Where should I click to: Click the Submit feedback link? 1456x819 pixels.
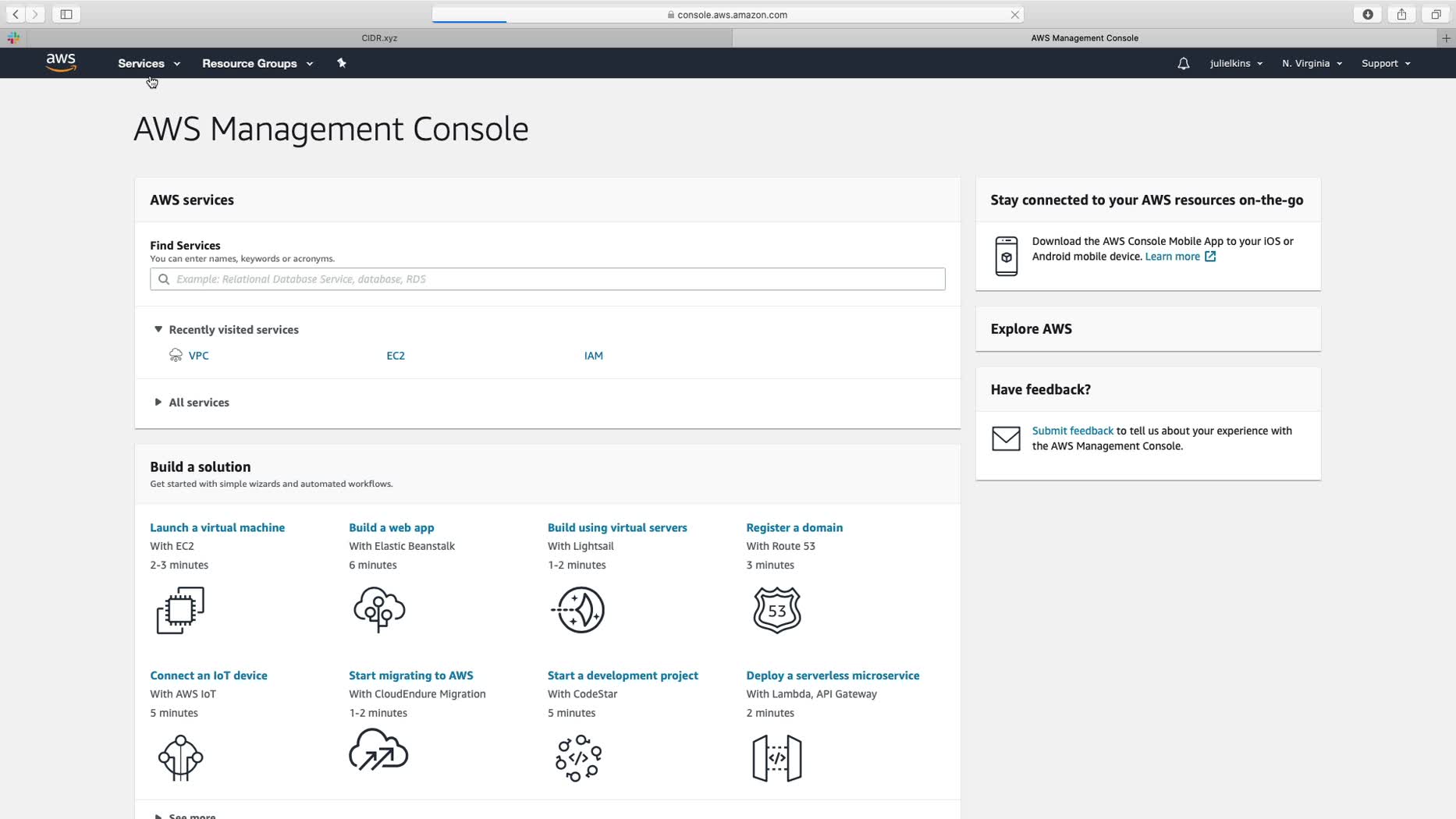[1072, 431]
